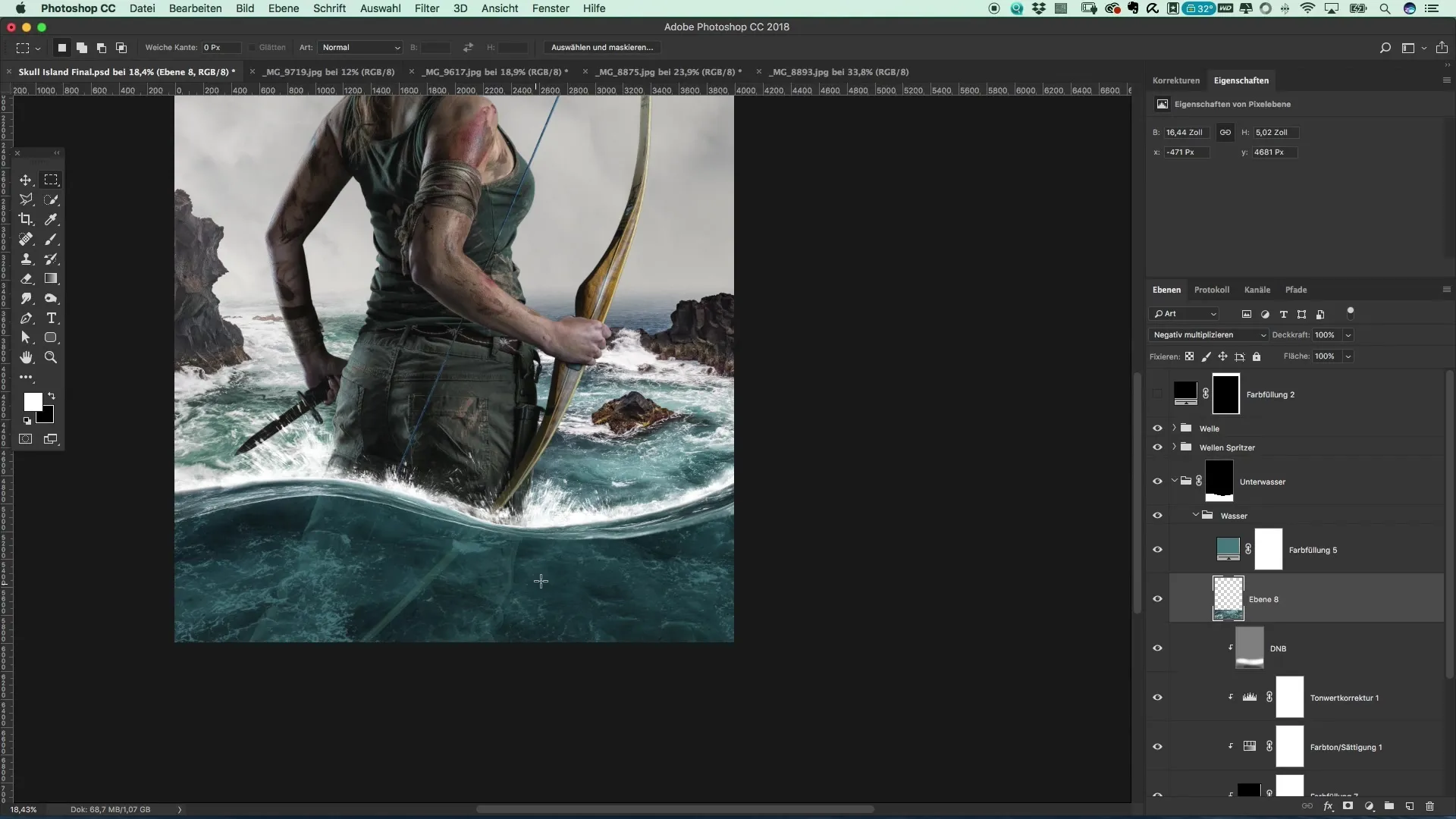The image size is (1456, 819).
Task: Switch to the Korrekturen tab
Action: click(x=1175, y=80)
